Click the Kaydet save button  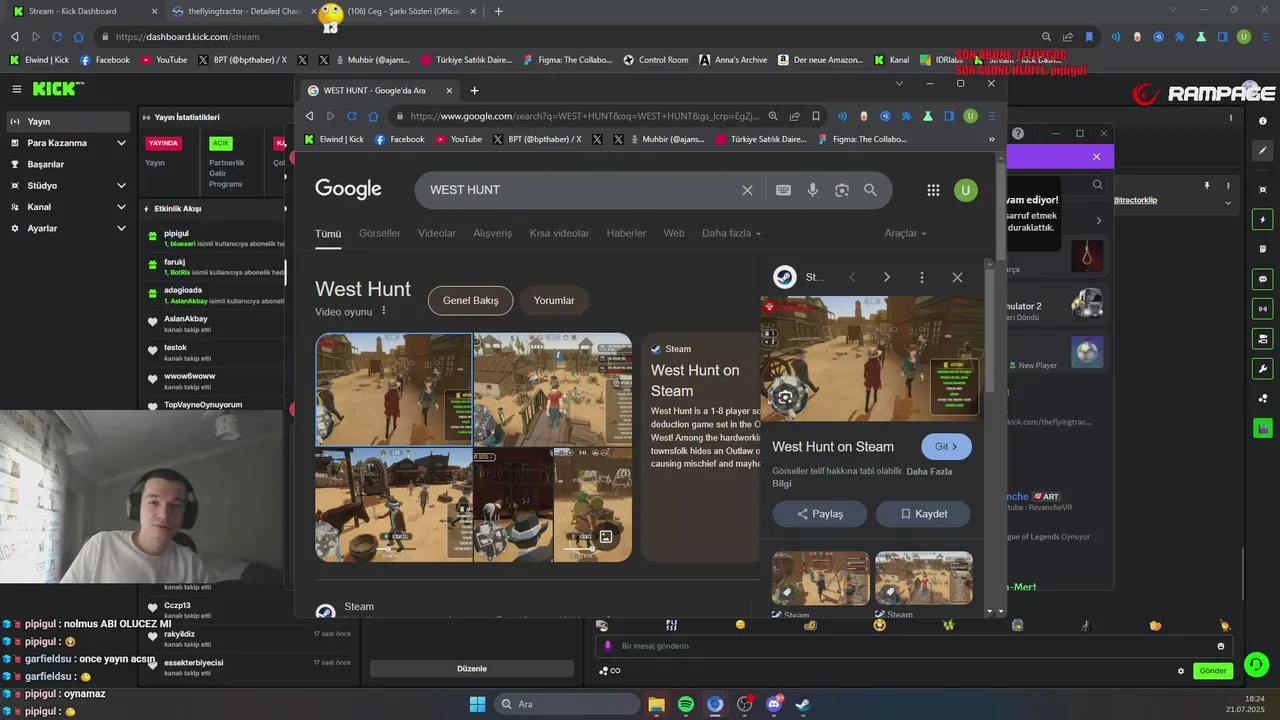click(x=923, y=514)
